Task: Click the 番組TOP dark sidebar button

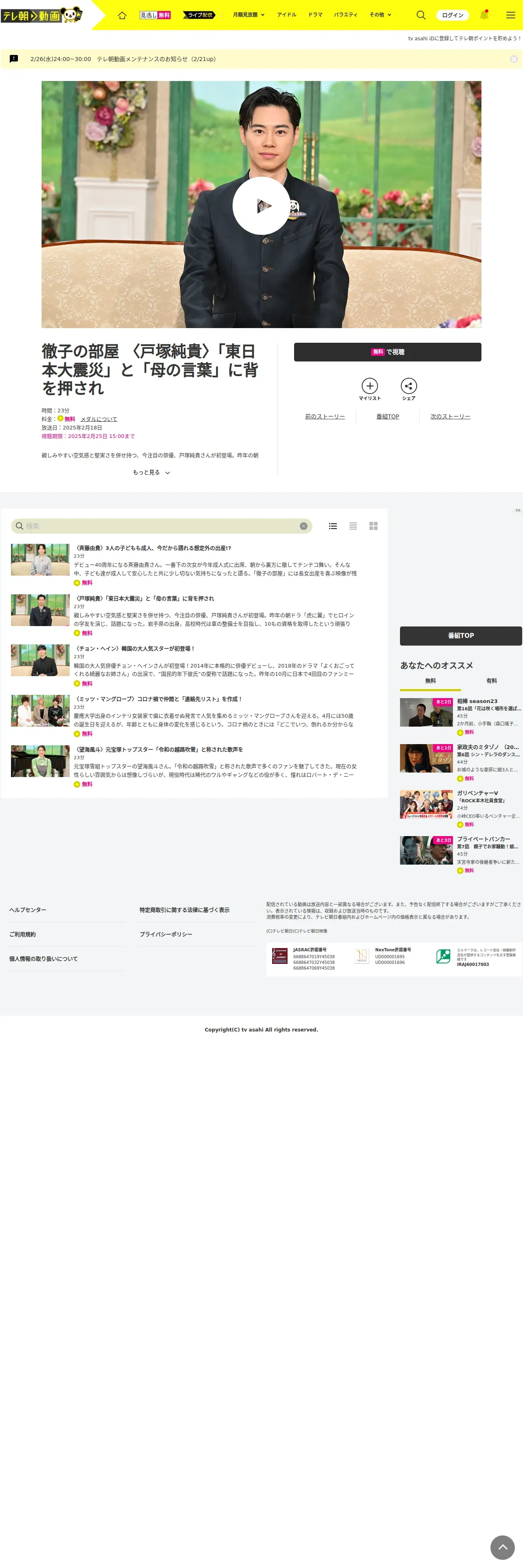Action: click(461, 635)
